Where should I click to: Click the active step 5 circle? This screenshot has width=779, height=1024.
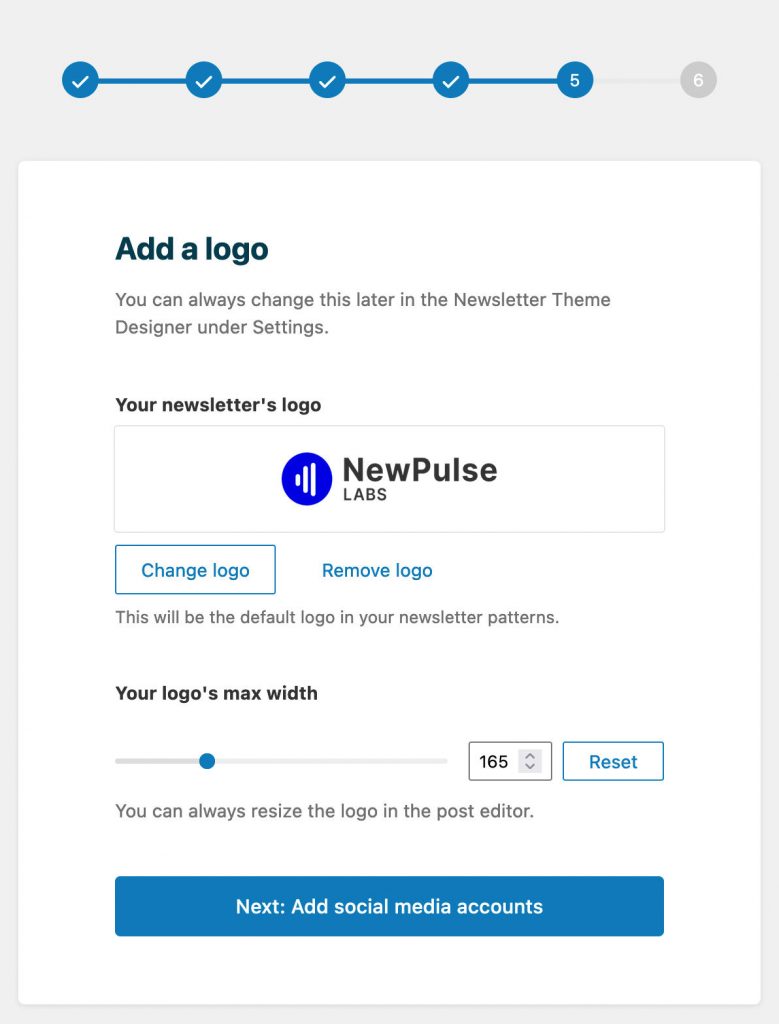tap(573, 80)
